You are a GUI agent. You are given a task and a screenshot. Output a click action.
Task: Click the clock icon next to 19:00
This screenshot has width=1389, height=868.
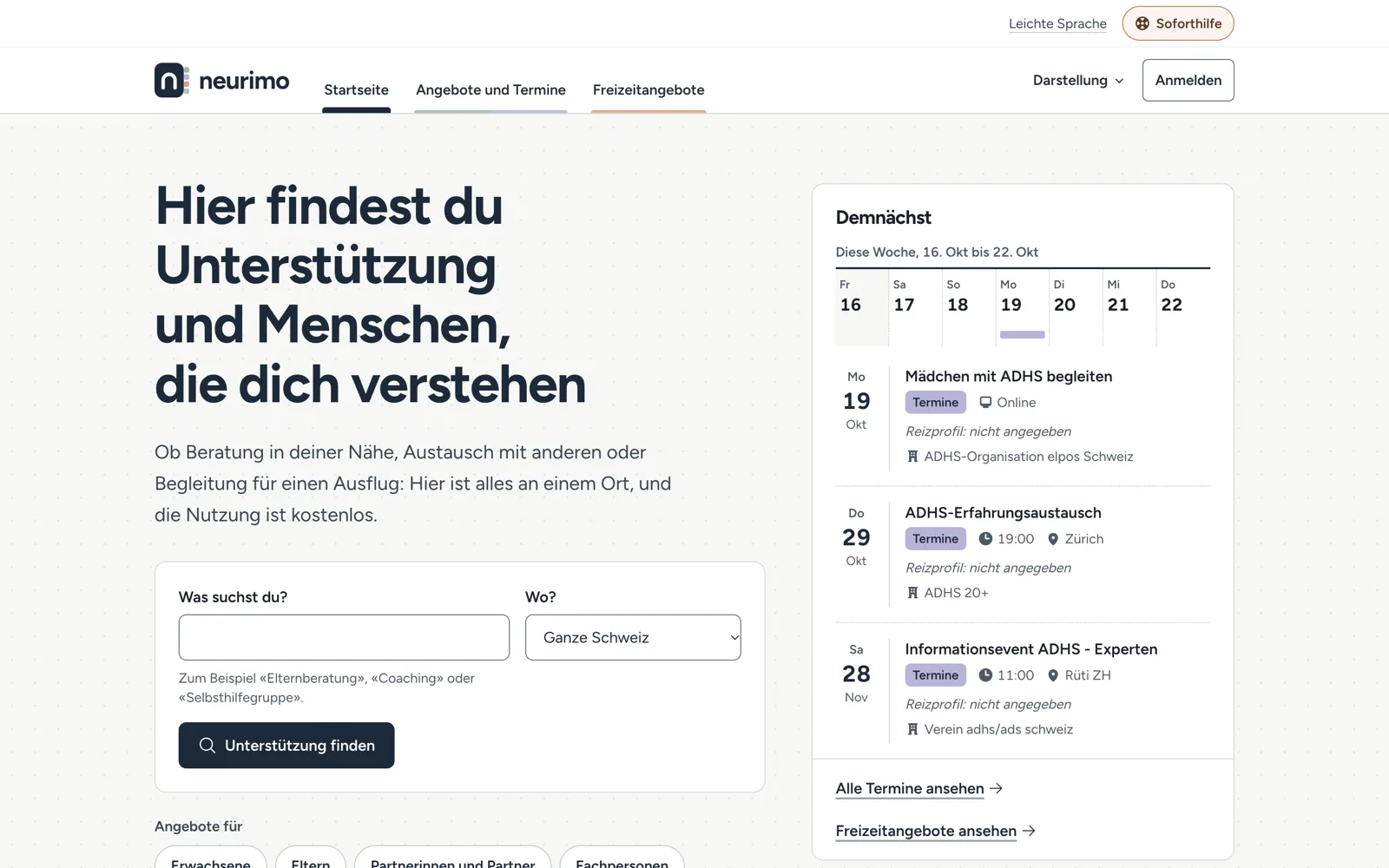985,539
